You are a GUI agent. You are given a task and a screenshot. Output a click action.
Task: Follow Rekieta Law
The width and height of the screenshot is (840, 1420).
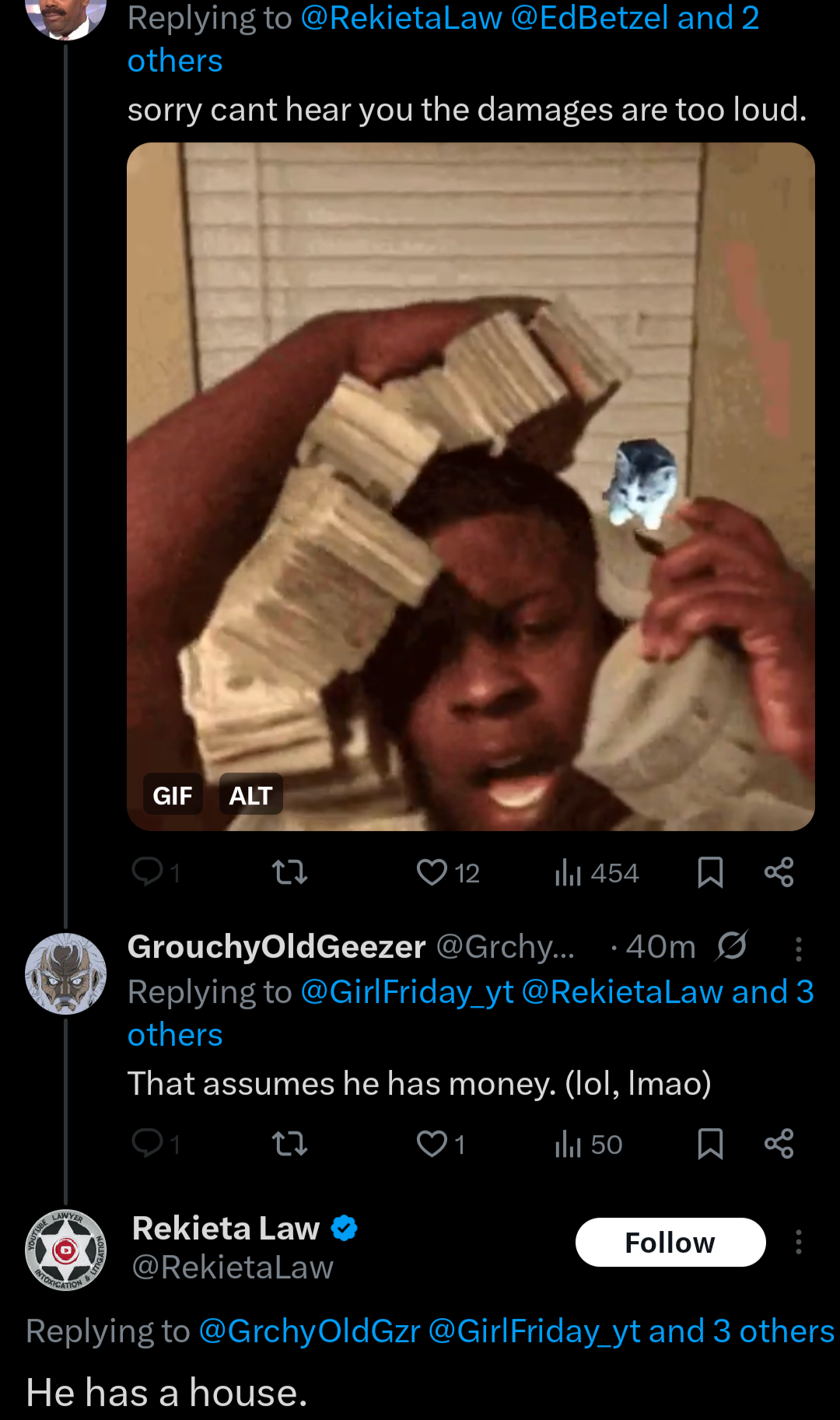pos(670,1242)
